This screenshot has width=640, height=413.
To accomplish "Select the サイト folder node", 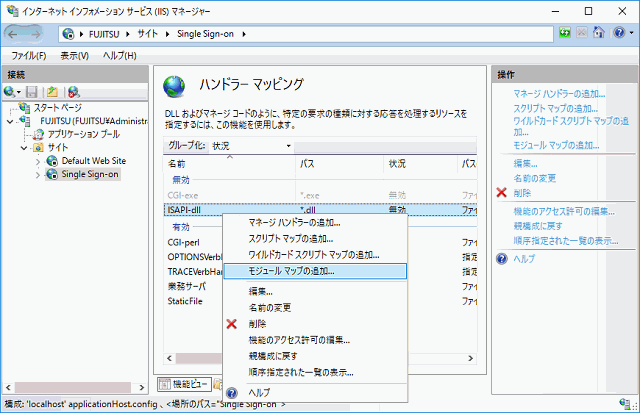I will pyautogui.click(x=58, y=147).
